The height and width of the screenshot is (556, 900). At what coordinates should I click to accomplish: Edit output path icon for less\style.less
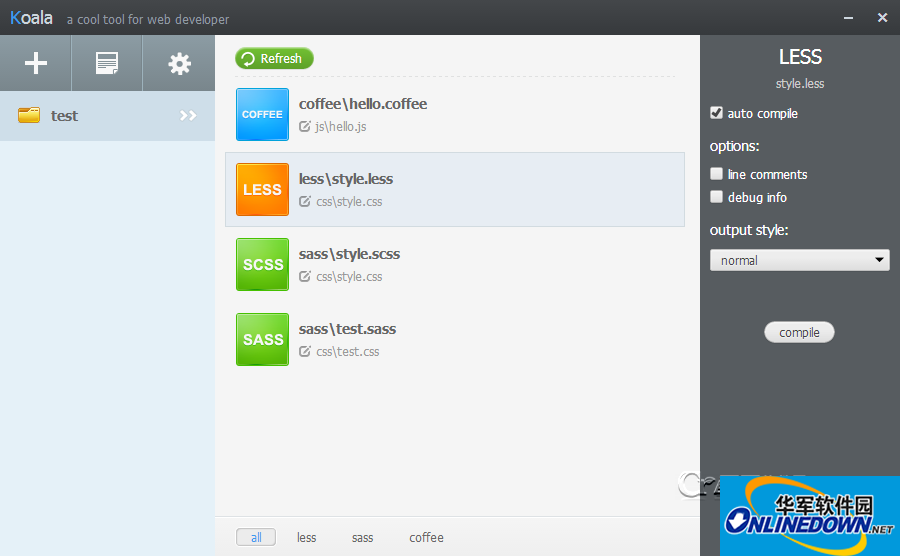pyautogui.click(x=305, y=201)
